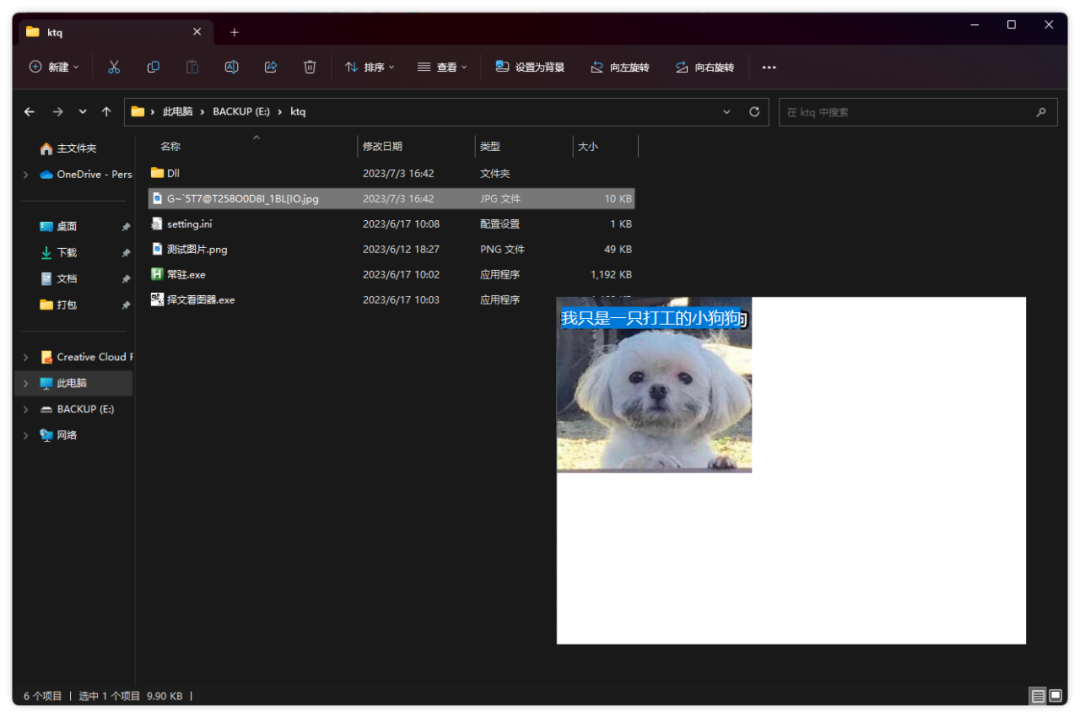Click 向左旋转 rotate left button

(620, 67)
